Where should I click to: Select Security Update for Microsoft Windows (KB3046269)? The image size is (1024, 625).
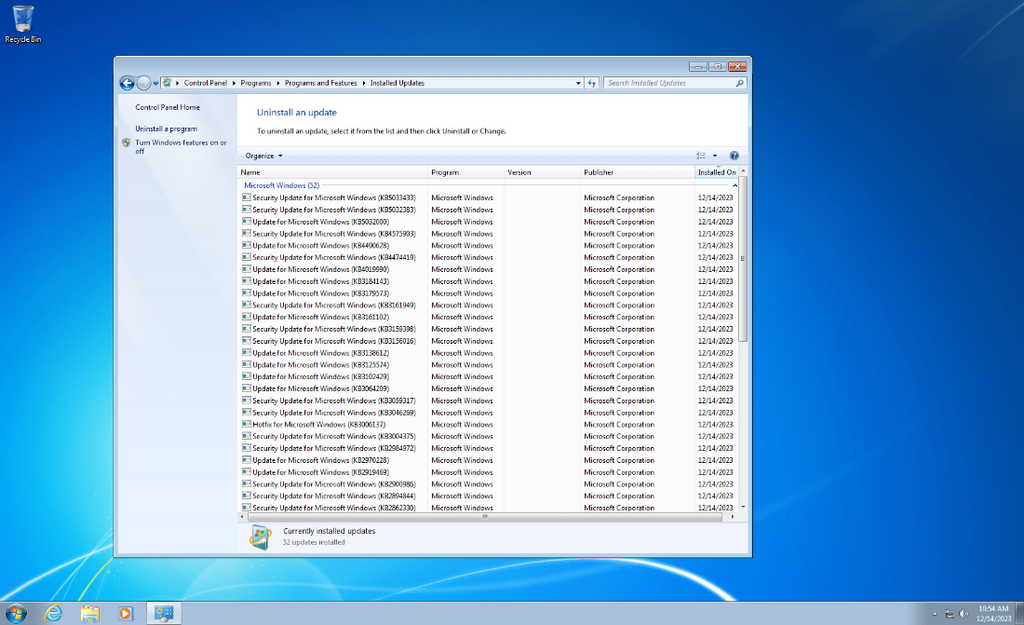pos(334,413)
